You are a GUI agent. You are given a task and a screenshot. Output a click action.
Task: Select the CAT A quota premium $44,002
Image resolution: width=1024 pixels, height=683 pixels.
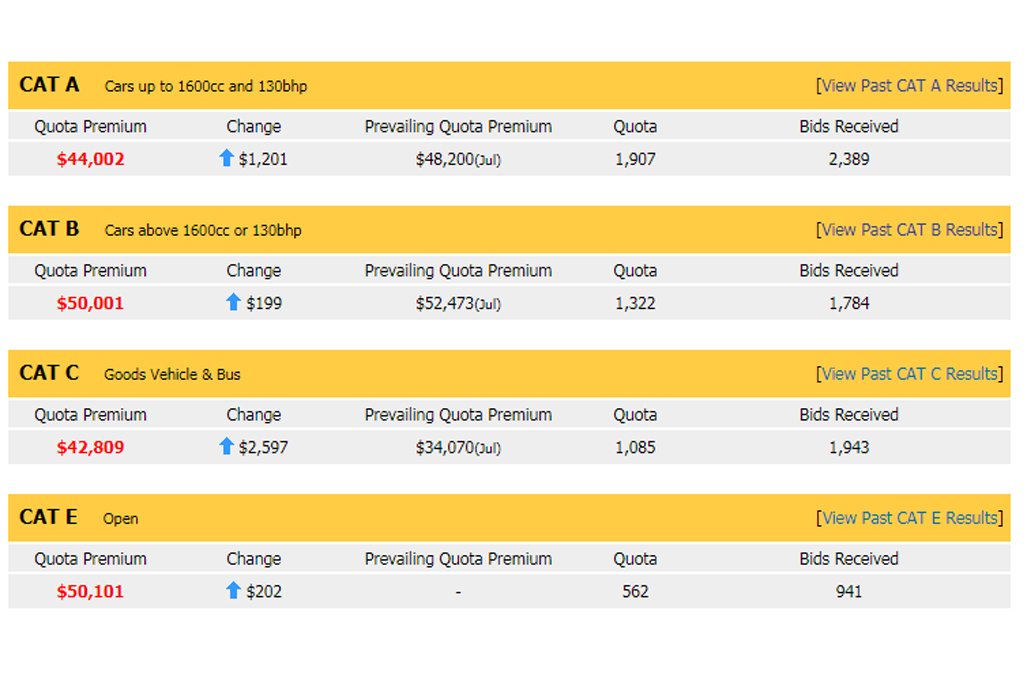90,159
